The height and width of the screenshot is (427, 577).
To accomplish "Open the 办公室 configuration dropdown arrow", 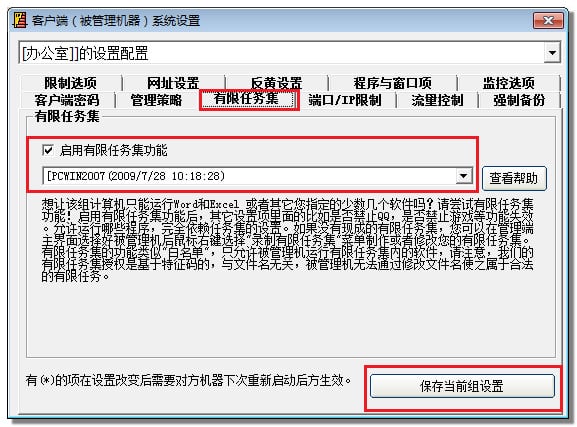I will pos(552,53).
